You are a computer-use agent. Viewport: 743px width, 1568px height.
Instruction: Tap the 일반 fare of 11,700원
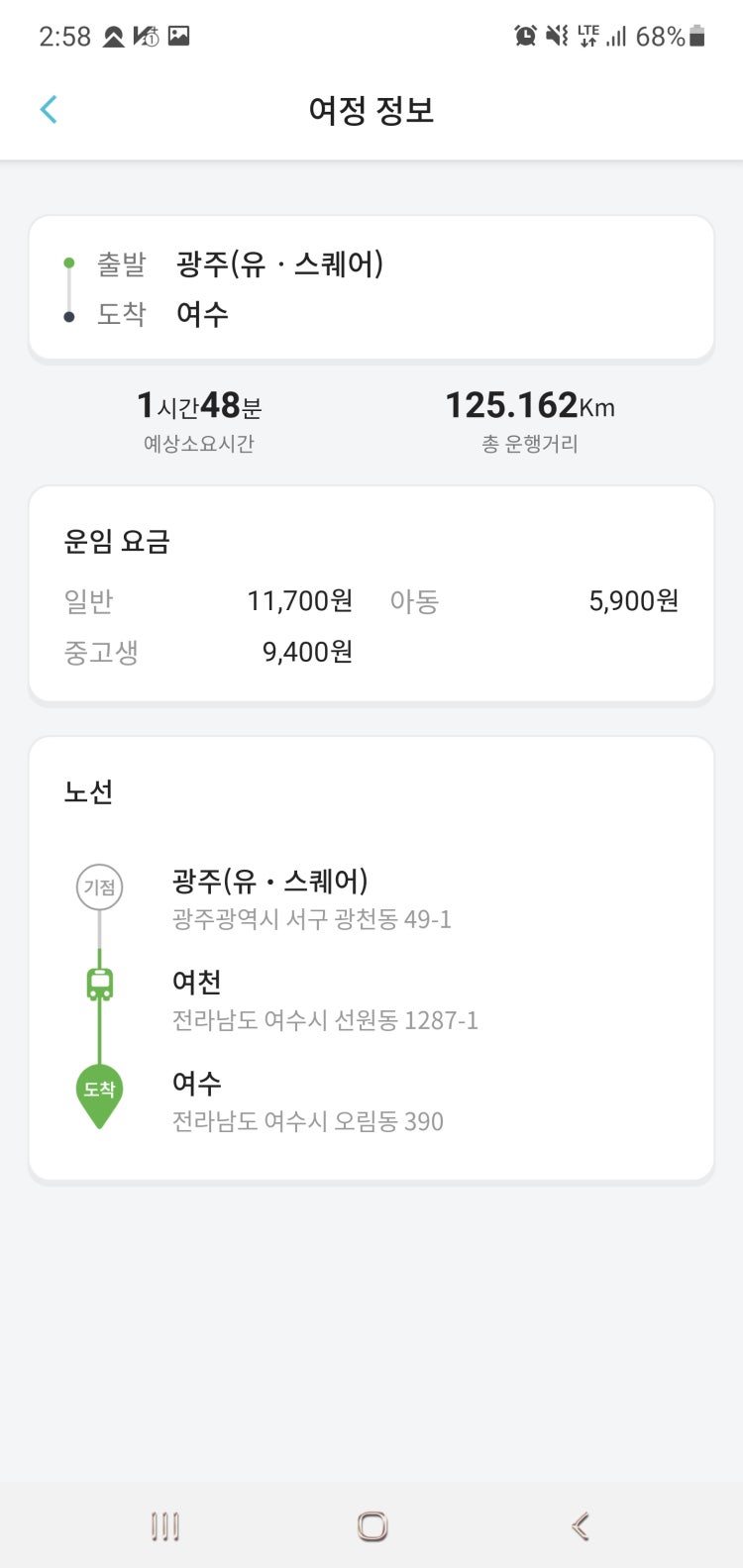click(299, 601)
